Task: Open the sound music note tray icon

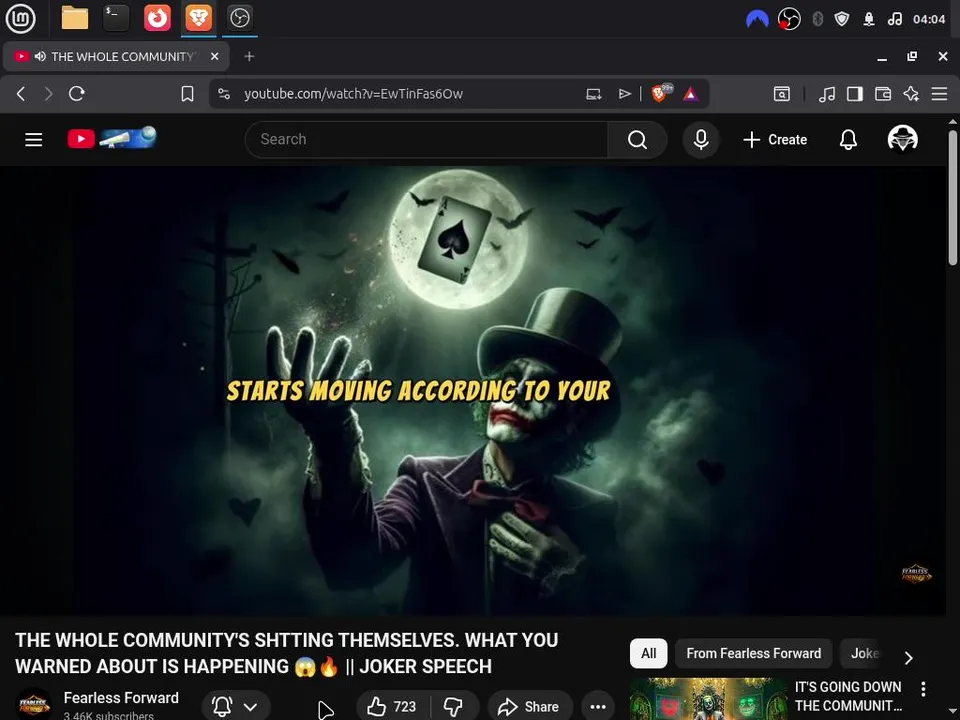Action: tap(894, 20)
